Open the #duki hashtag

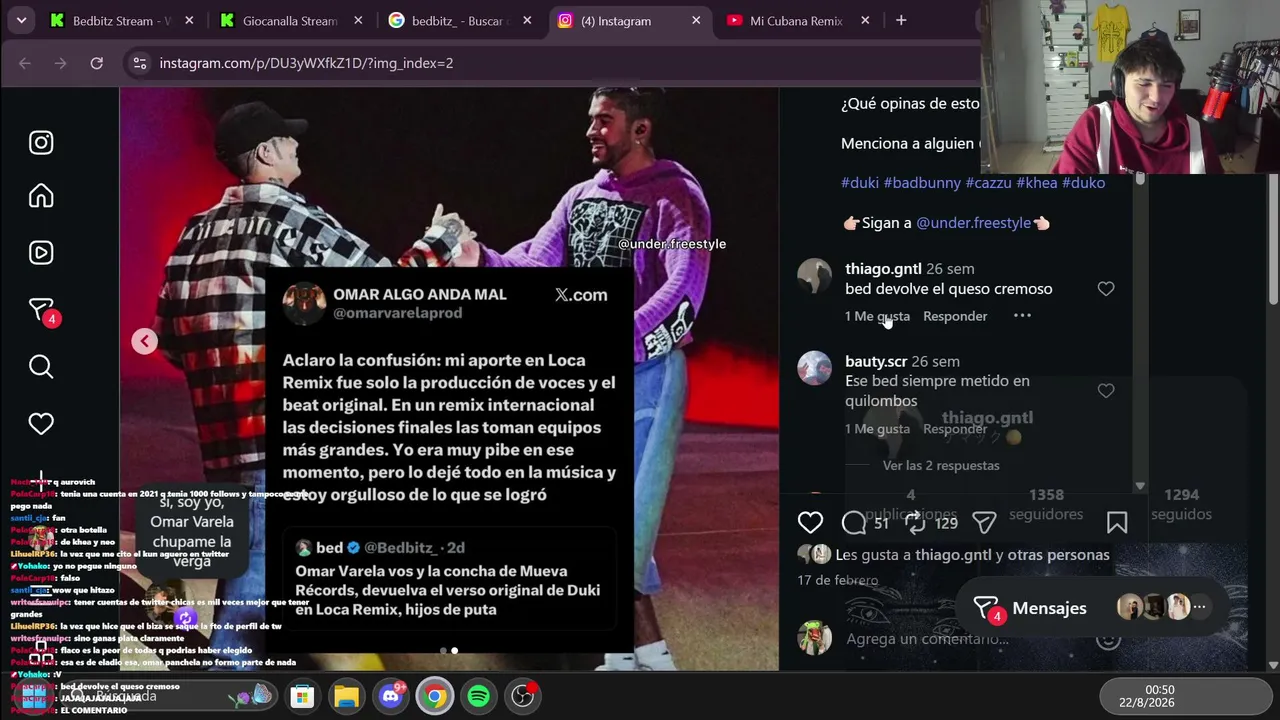coord(860,183)
